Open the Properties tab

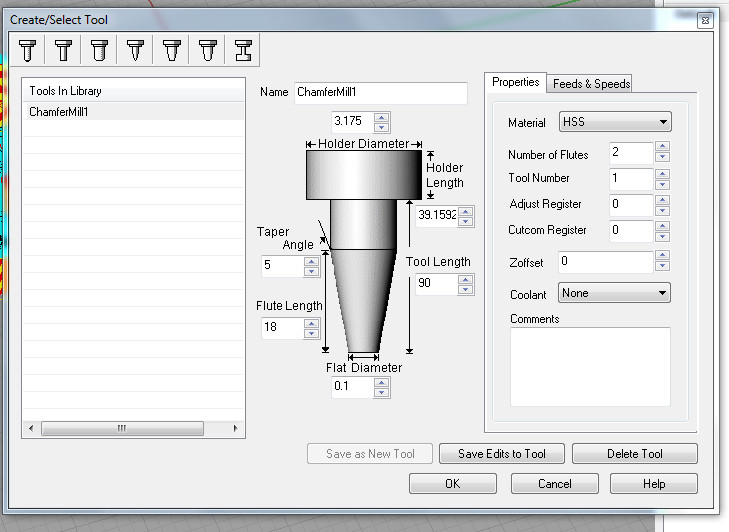click(x=516, y=83)
